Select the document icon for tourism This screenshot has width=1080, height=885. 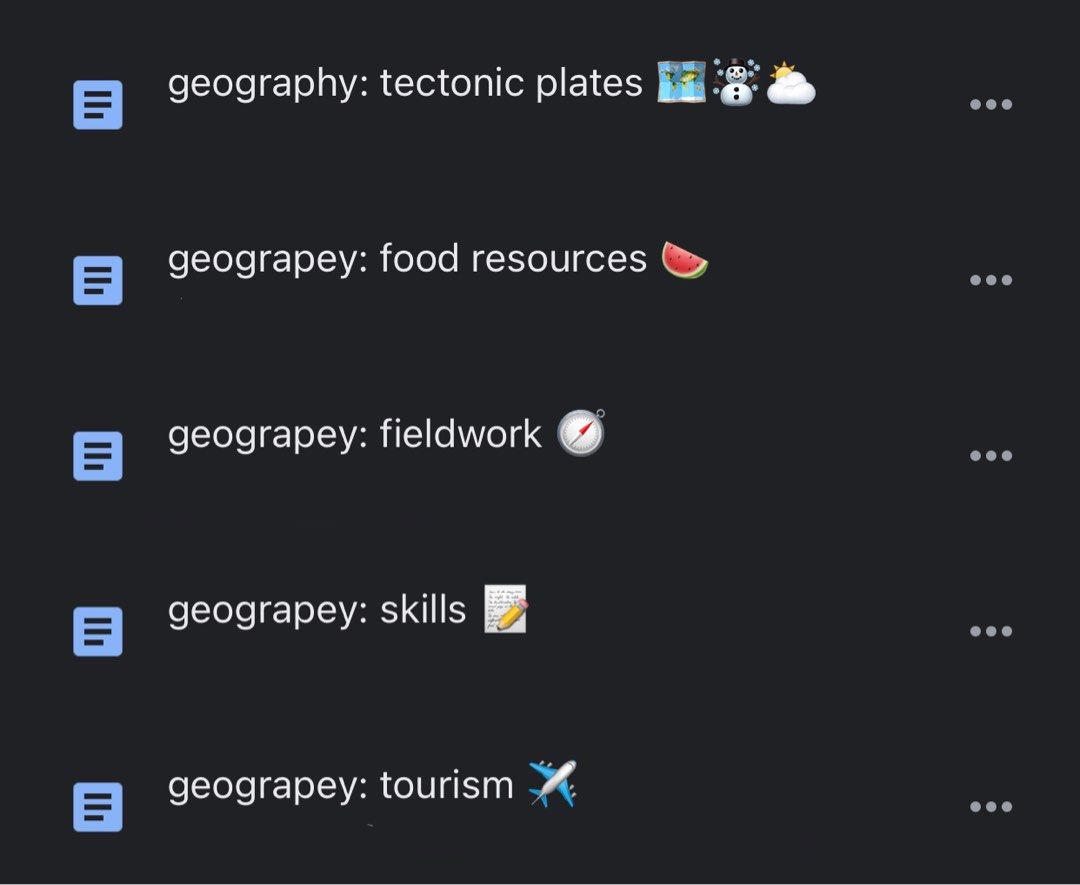(97, 806)
